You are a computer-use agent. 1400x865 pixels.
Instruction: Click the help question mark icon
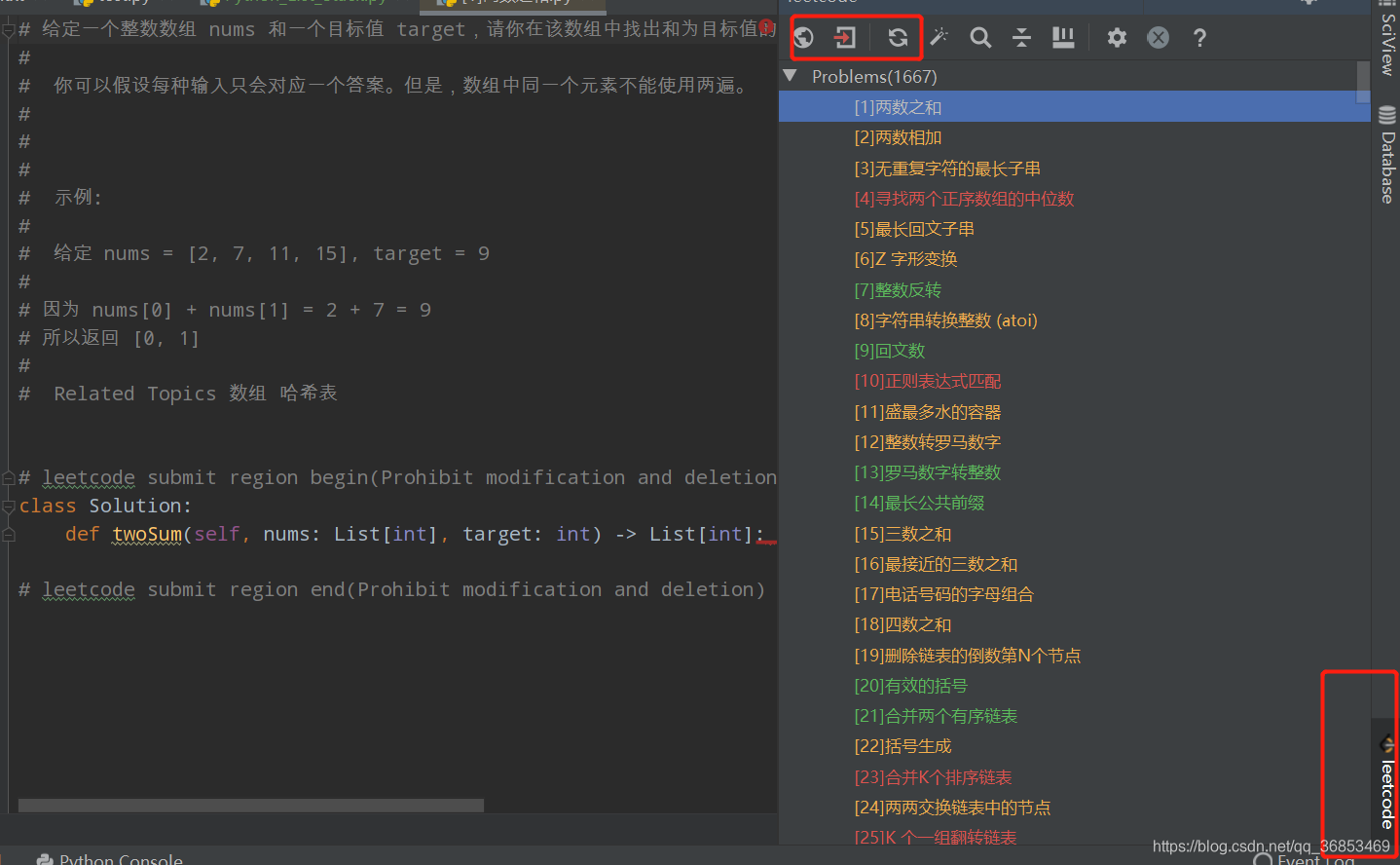pos(1199,37)
